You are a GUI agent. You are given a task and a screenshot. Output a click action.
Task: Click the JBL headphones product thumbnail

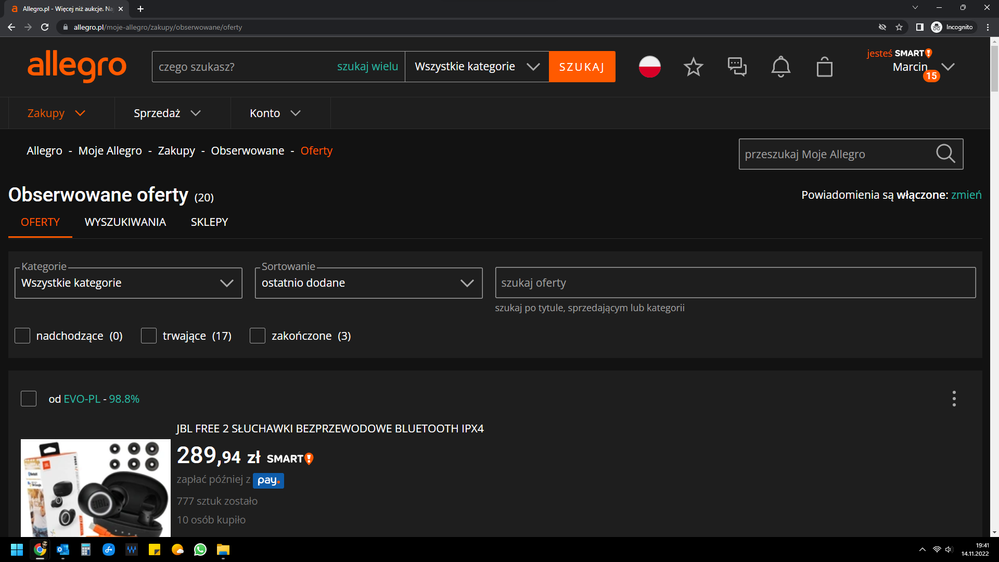click(x=96, y=487)
